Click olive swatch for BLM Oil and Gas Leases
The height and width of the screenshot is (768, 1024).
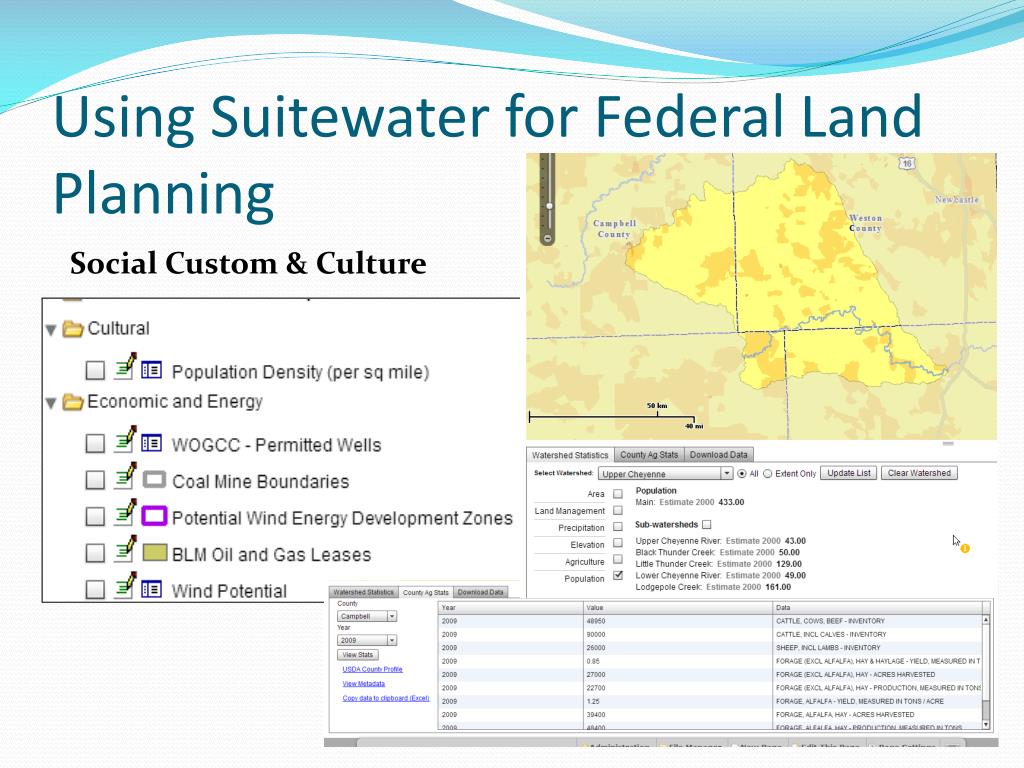coord(154,552)
